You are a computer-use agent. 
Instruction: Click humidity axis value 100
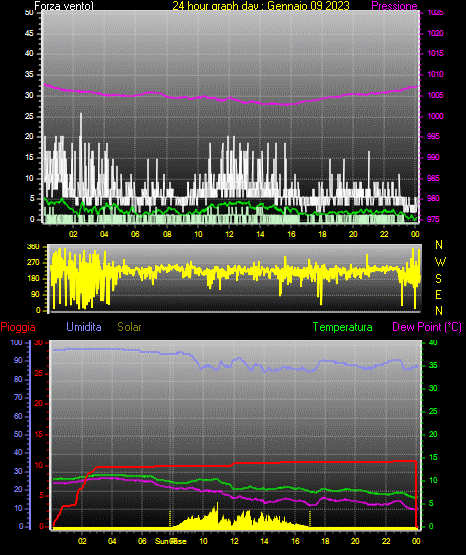(x=16, y=342)
